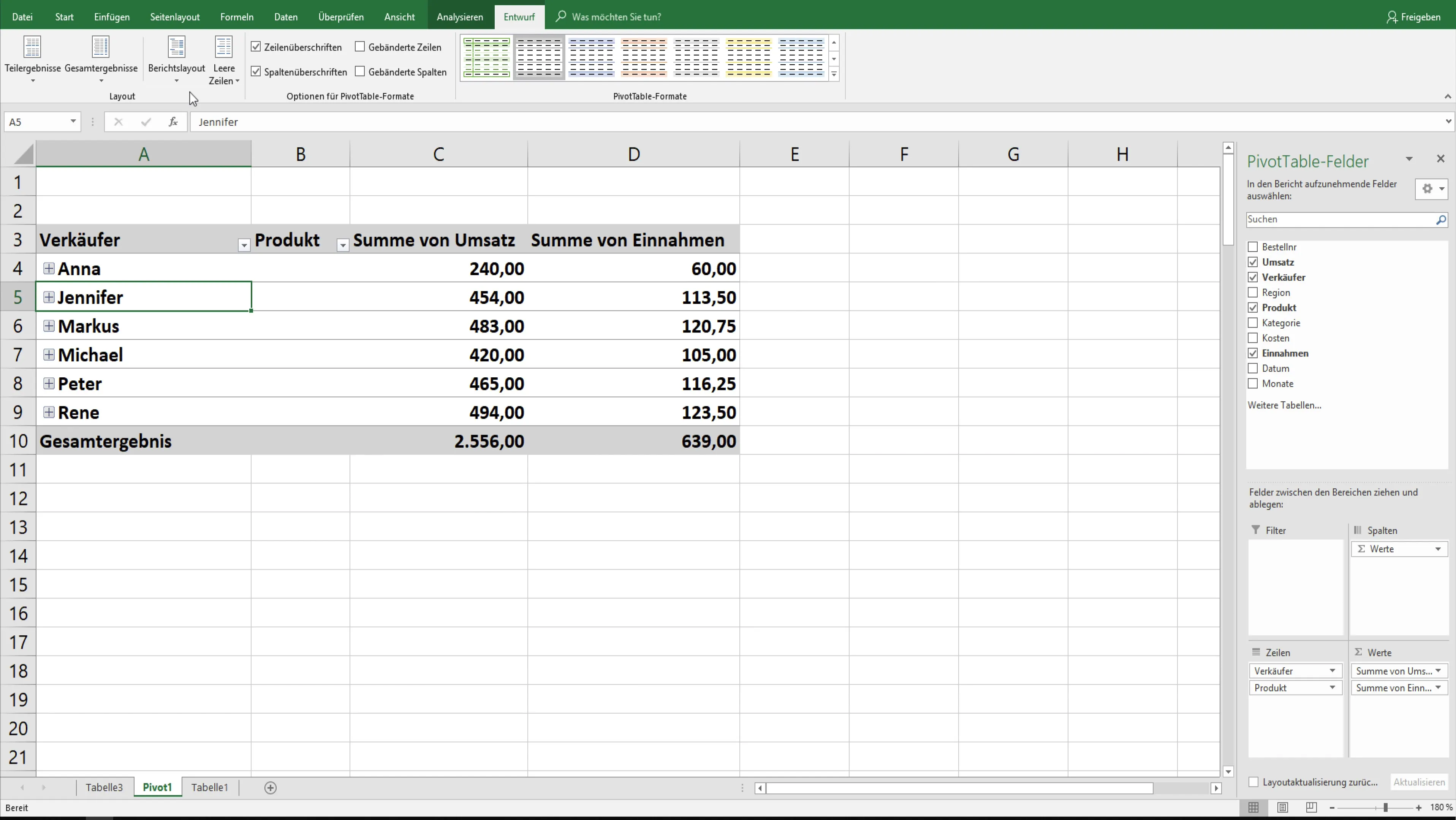Switch to the Analysieren ribbon tab
1456x820 pixels.
pyautogui.click(x=459, y=17)
